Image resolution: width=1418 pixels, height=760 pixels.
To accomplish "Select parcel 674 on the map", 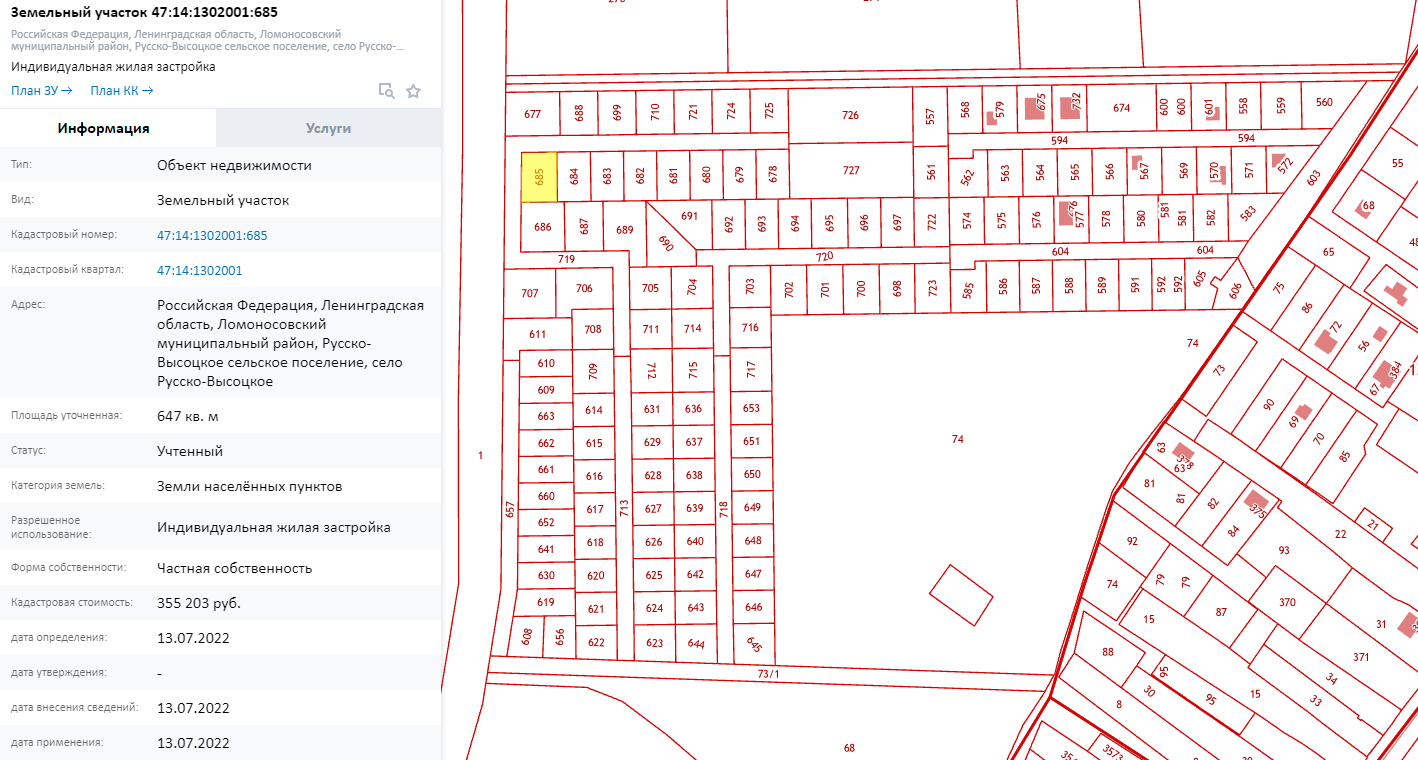I will click(x=1121, y=108).
